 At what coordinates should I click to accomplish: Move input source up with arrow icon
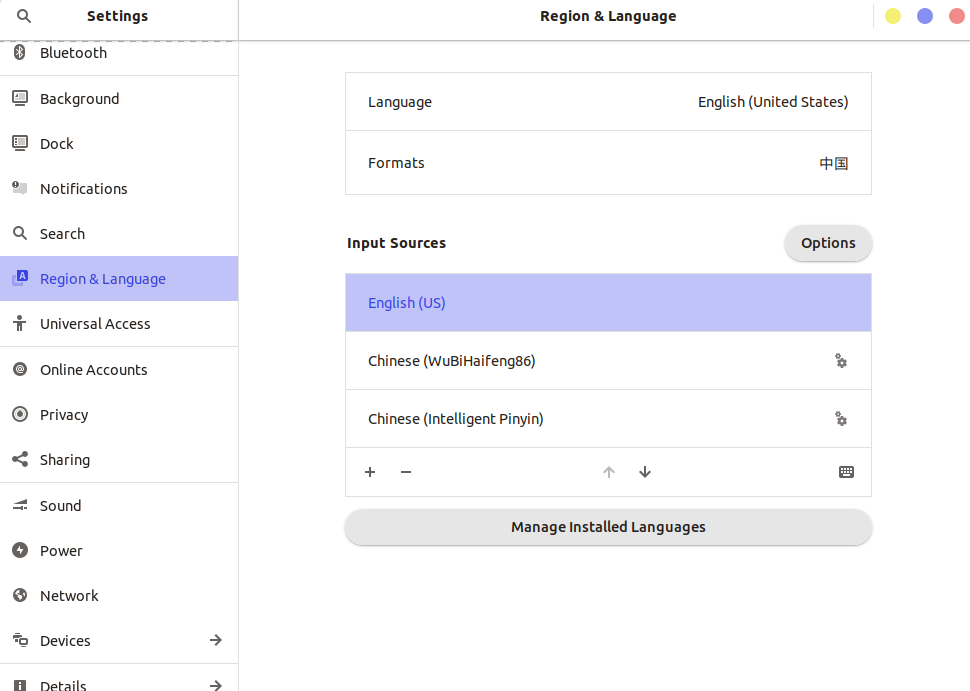point(609,472)
